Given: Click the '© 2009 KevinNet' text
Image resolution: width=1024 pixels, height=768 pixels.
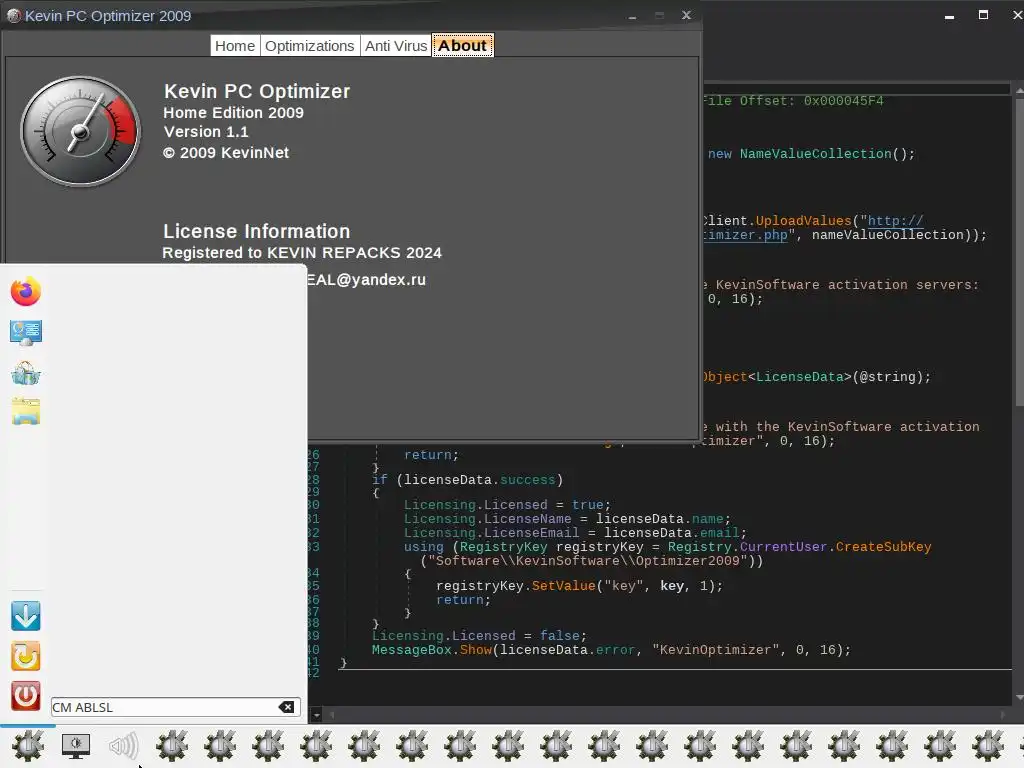Looking at the screenshot, I should (x=226, y=153).
